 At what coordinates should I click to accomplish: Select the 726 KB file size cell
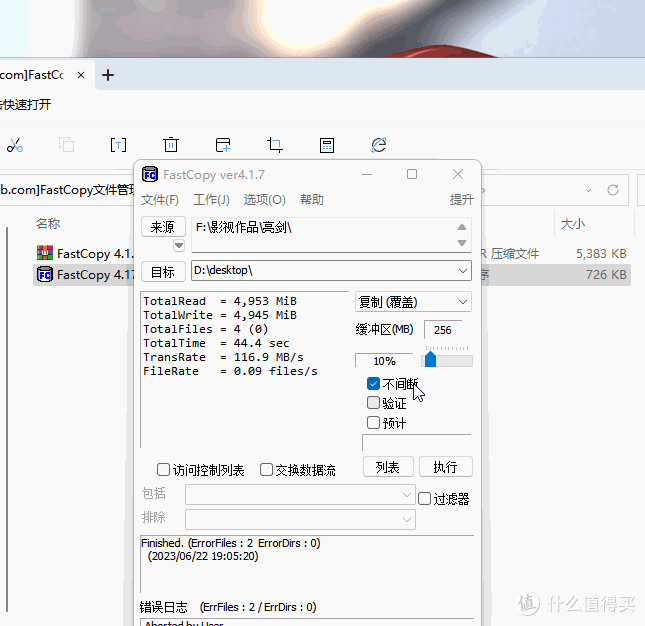[606, 274]
